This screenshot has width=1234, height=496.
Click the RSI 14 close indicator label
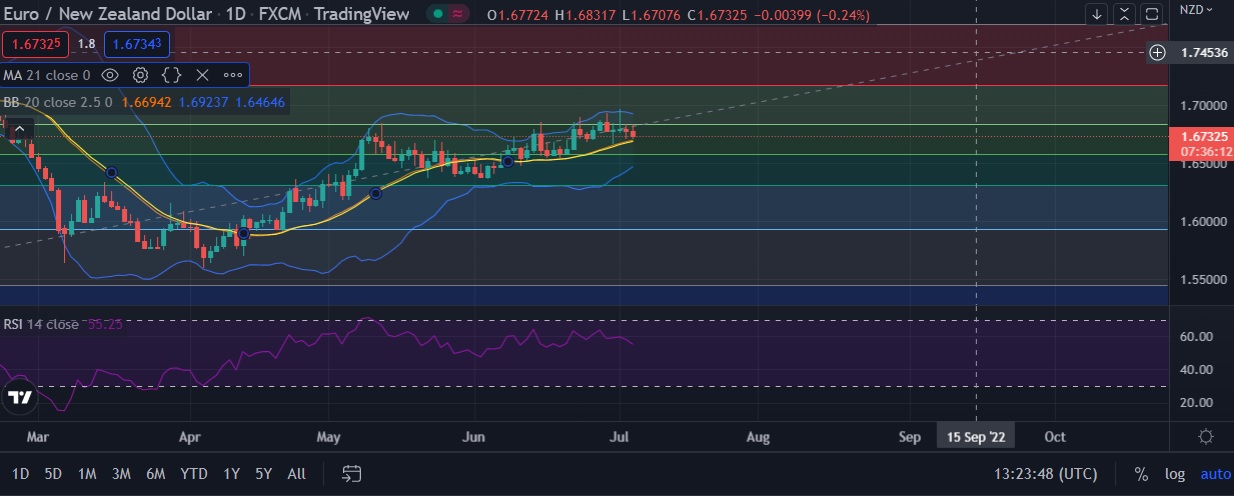coord(41,324)
